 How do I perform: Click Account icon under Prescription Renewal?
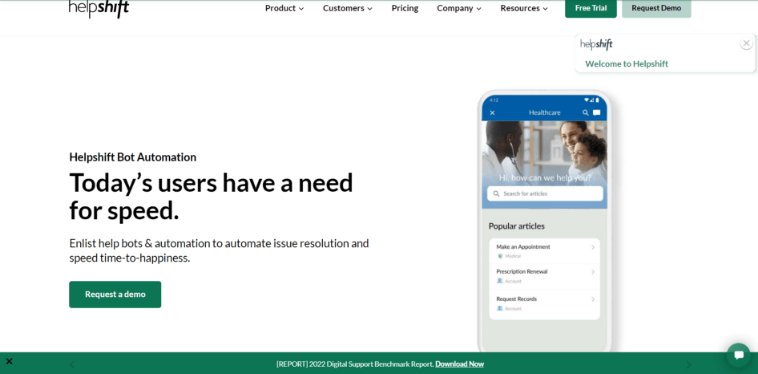(500, 281)
